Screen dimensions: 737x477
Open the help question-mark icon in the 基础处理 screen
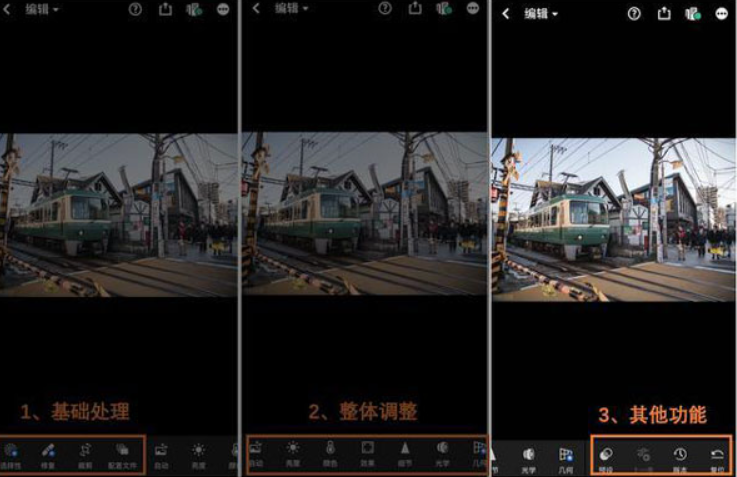(x=135, y=9)
